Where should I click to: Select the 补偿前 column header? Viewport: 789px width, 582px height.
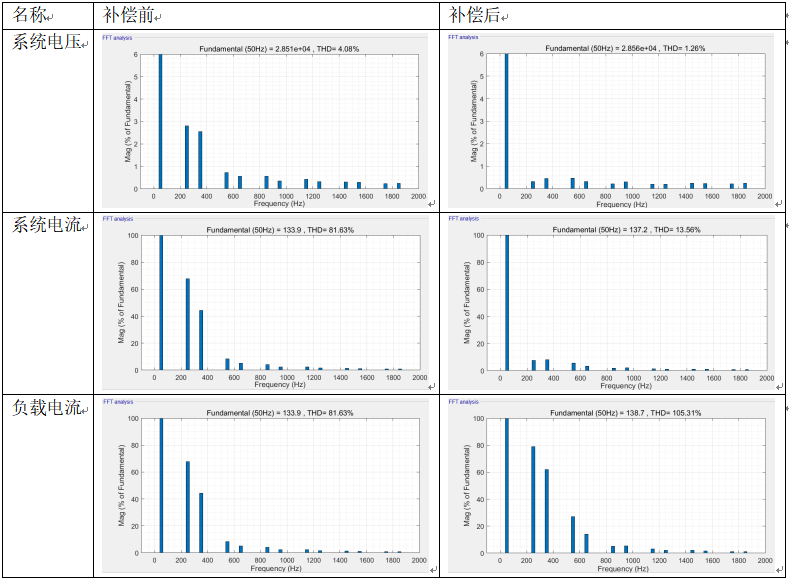(131, 15)
